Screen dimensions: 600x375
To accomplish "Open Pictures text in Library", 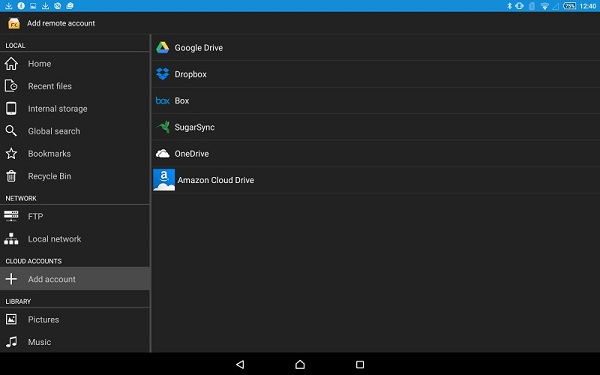I will (x=44, y=319).
